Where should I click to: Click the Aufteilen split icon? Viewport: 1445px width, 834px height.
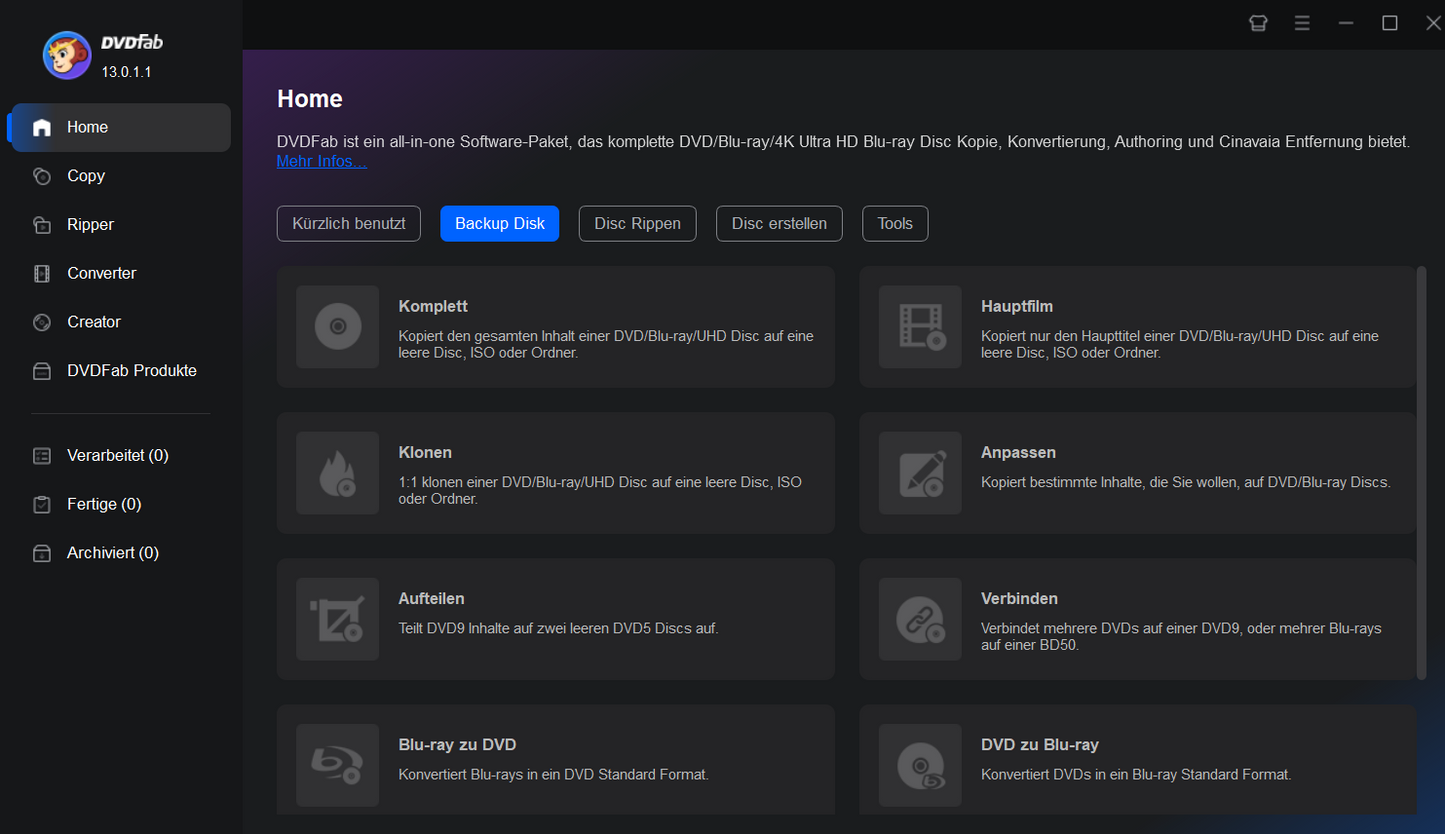pos(337,619)
